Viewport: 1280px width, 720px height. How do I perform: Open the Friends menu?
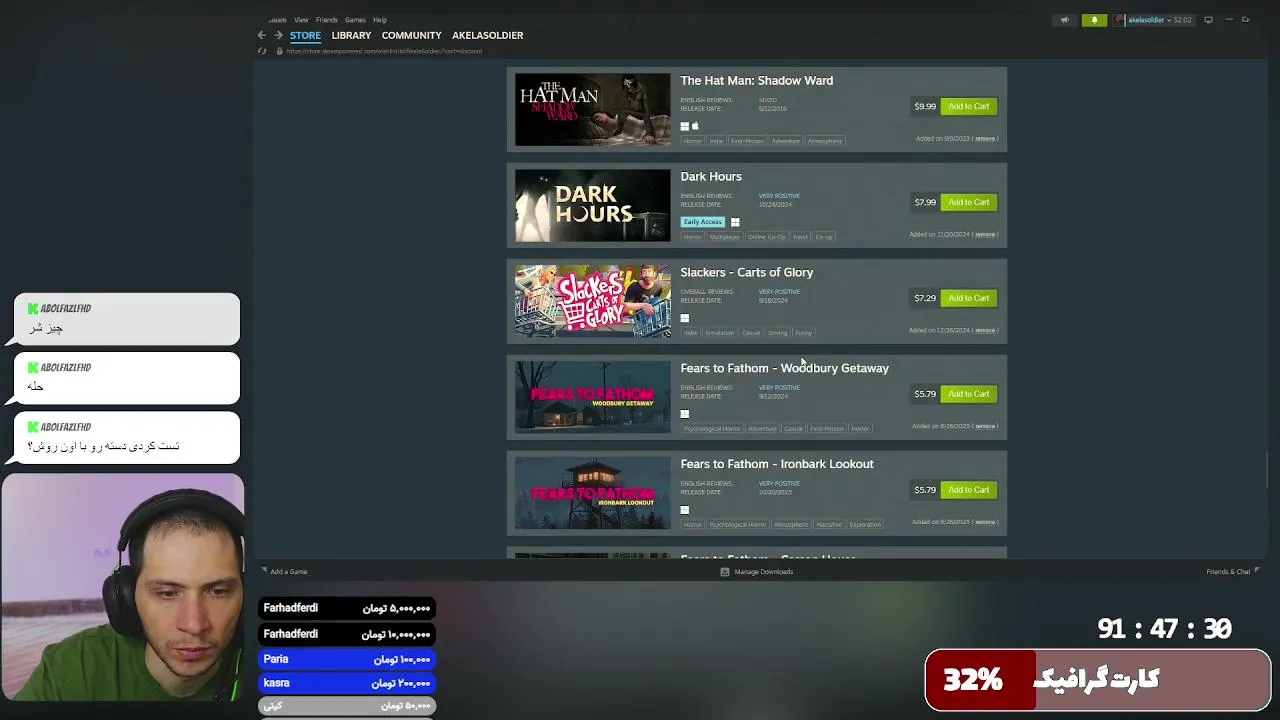(327, 20)
